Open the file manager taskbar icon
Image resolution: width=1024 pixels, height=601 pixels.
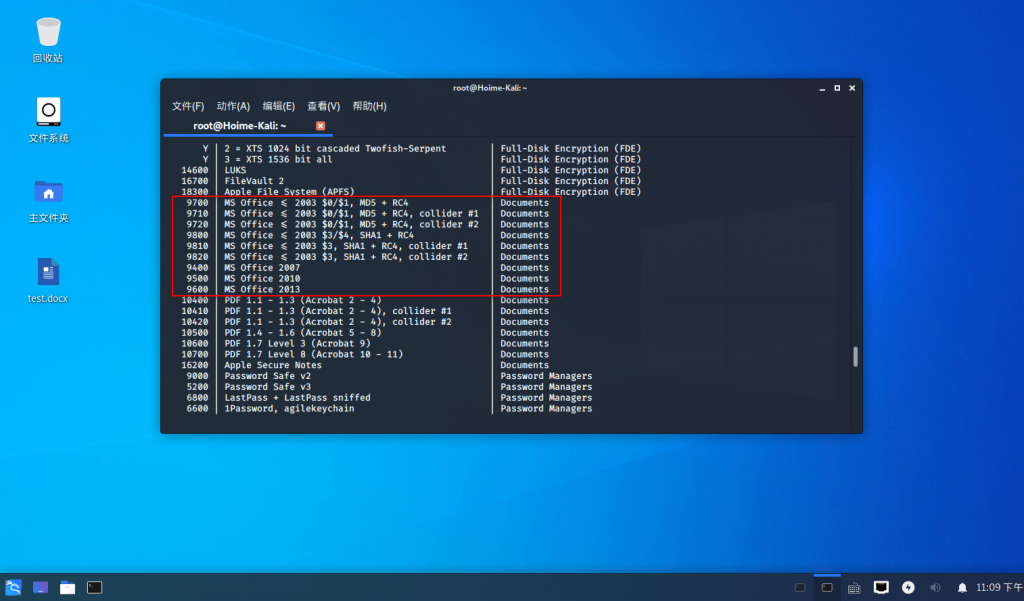click(67, 587)
